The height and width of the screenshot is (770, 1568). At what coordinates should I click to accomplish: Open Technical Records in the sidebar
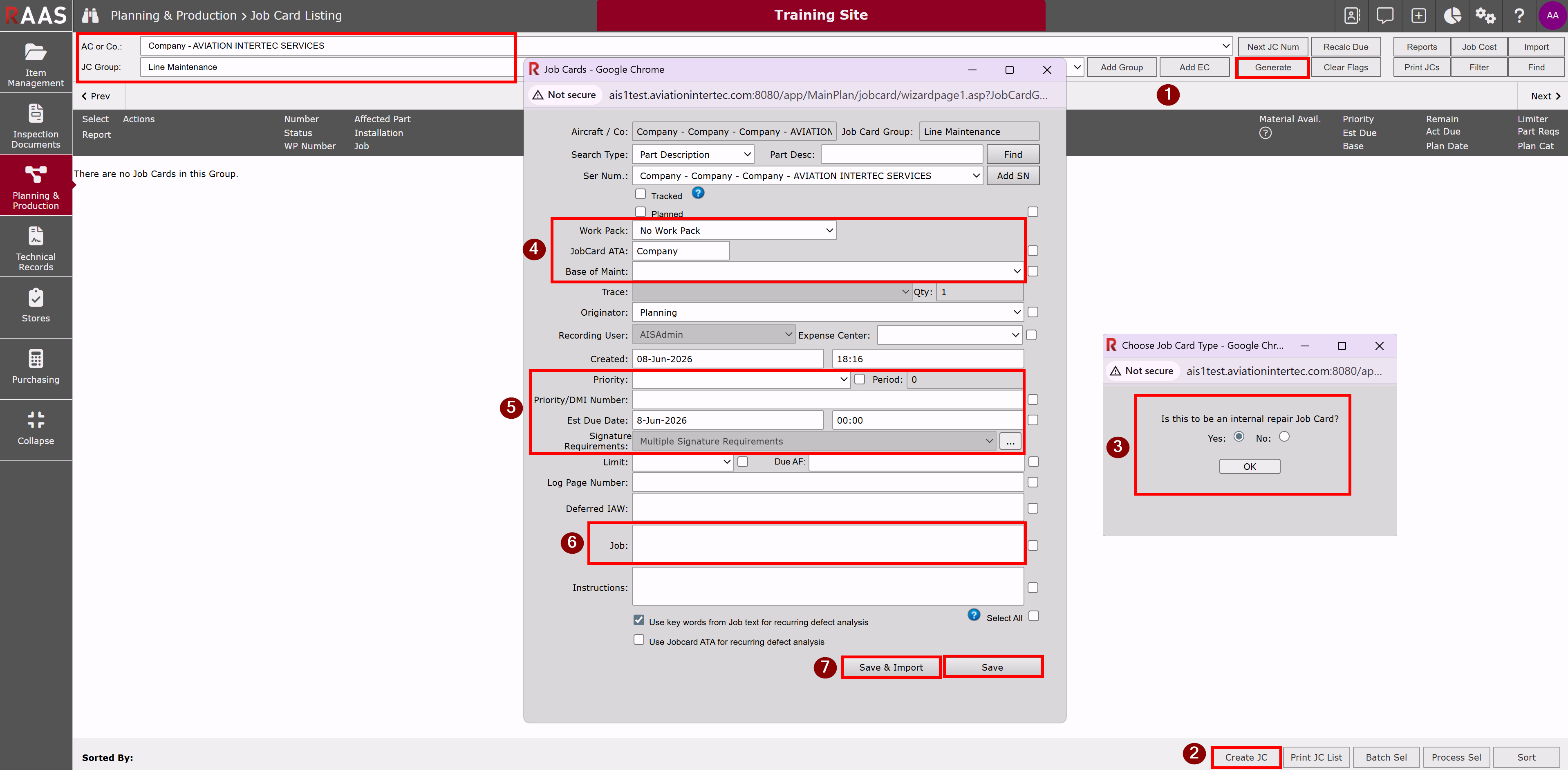(36, 247)
